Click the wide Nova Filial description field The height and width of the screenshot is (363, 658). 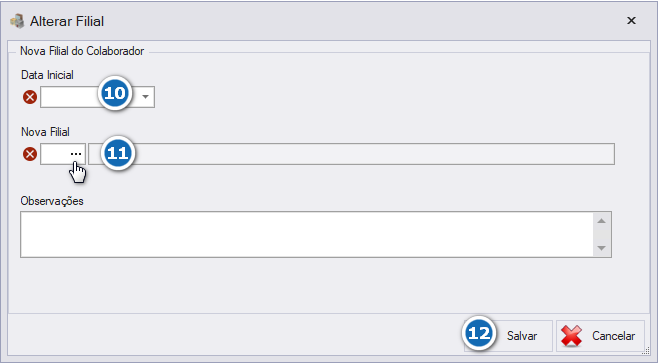[x=351, y=154]
